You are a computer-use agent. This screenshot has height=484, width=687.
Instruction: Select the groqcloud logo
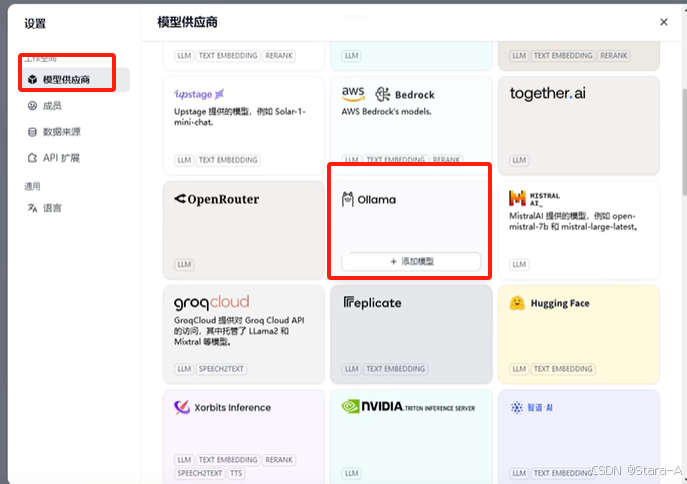212,302
